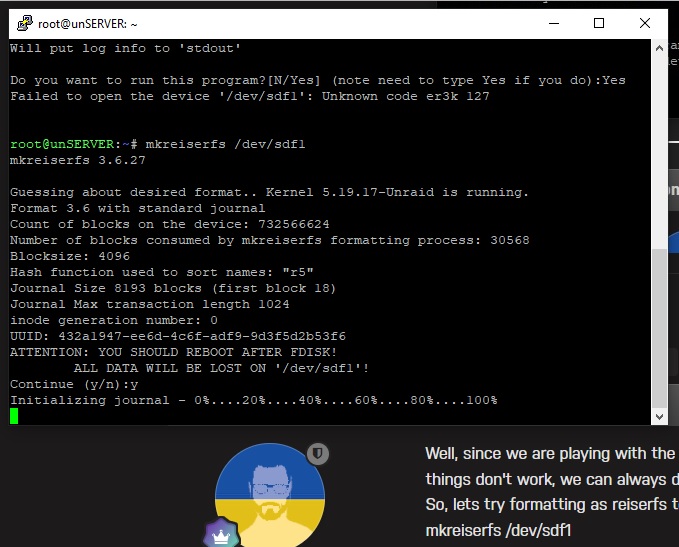This screenshot has width=679, height=547.
Task: Click 'mkreiserfs /dev/sdf1' text in forum post
Action: (498, 530)
